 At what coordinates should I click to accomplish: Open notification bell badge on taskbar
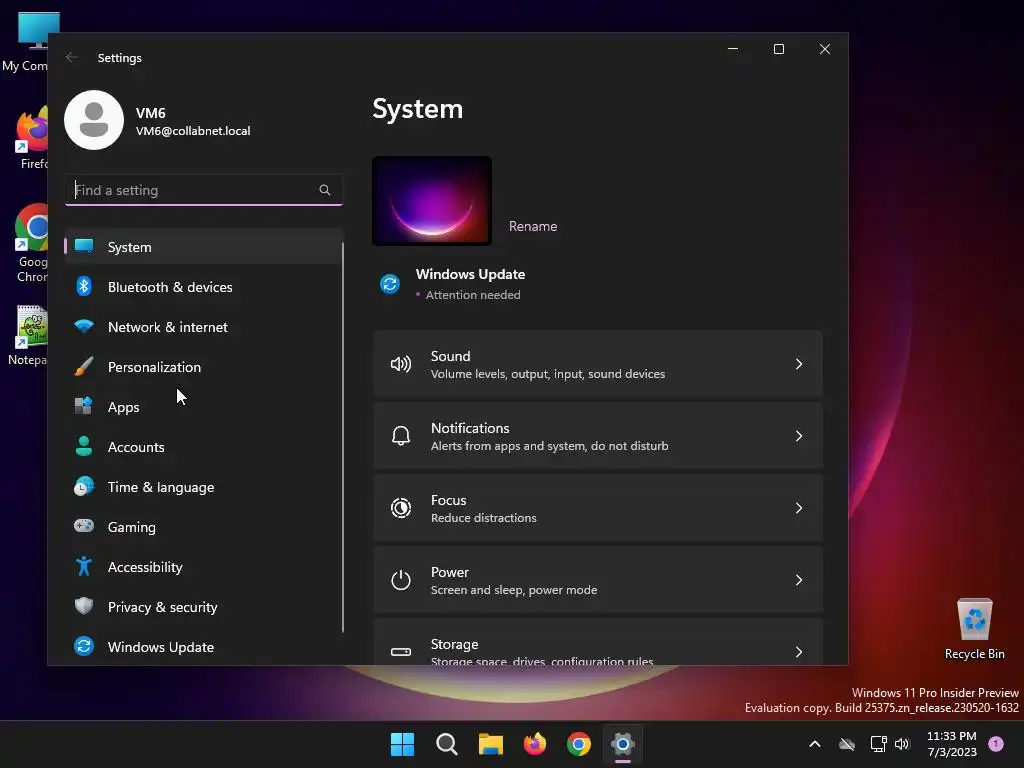click(x=996, y=743)
